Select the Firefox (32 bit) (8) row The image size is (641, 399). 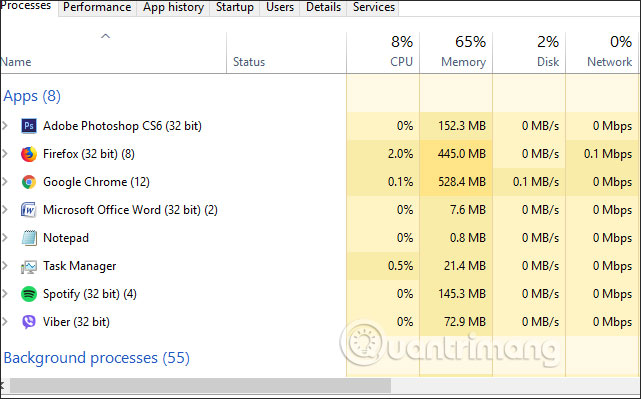[x=320, y=154]
